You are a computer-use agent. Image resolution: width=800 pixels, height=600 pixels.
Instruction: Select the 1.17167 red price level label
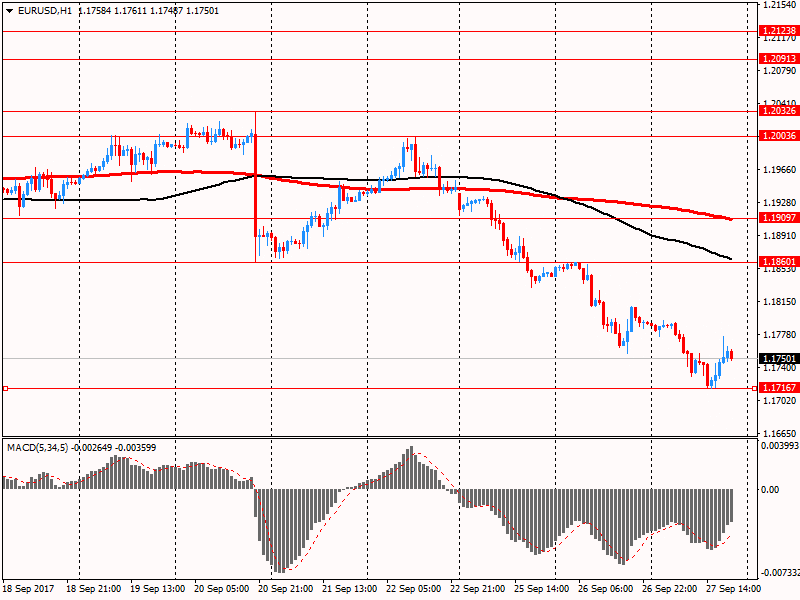779,388
